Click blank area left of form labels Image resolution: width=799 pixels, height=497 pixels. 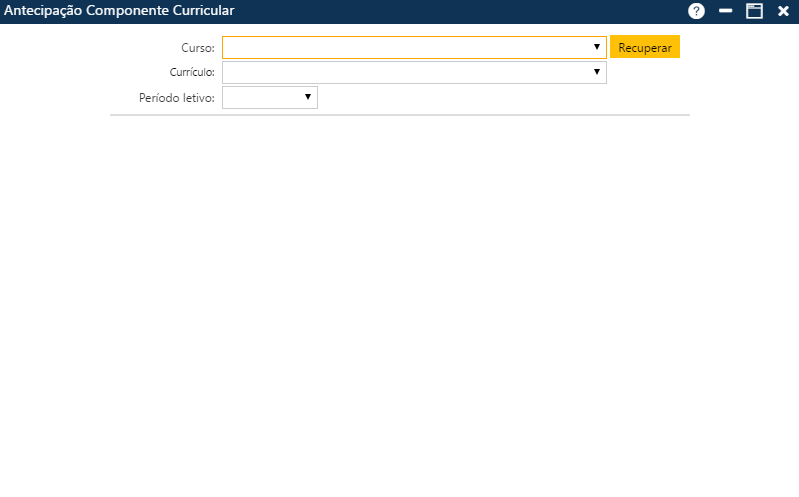[x=60, y=72]
